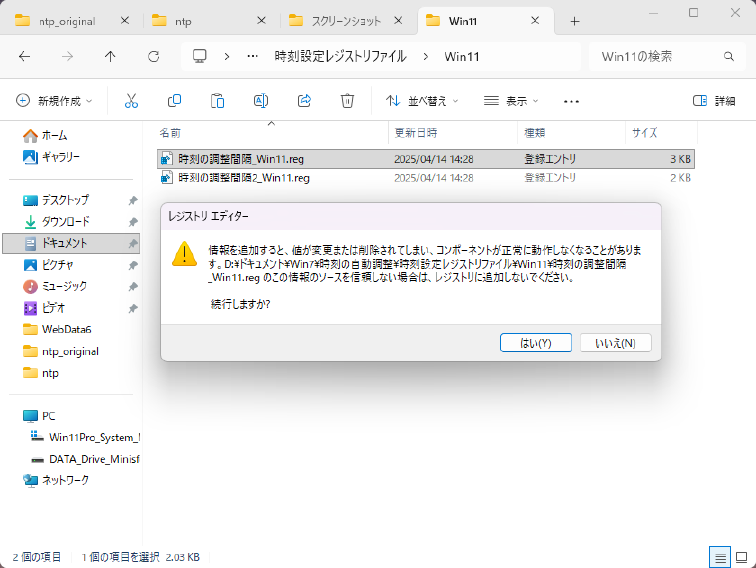
Task: Click the pin icon next to ビデオ
Action: (133, 308)
